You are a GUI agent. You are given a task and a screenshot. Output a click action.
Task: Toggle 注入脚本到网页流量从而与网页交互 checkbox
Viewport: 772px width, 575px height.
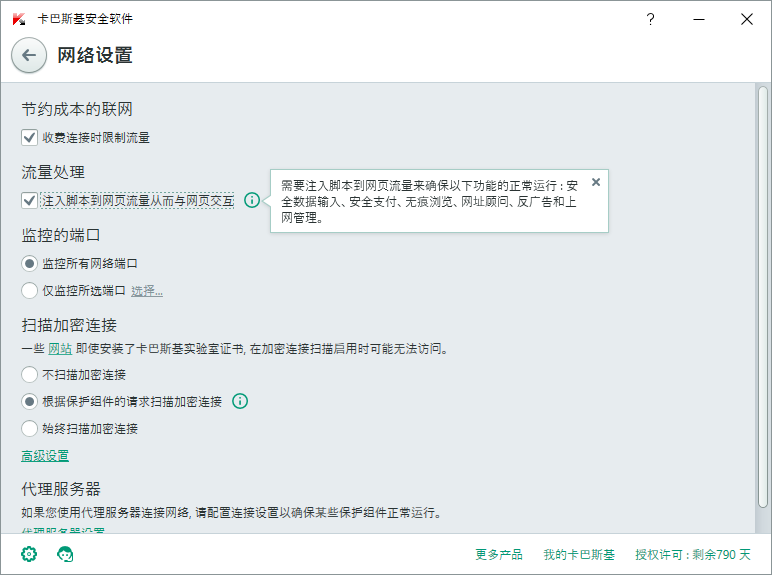pyautogui.click(x=30, y=200)
